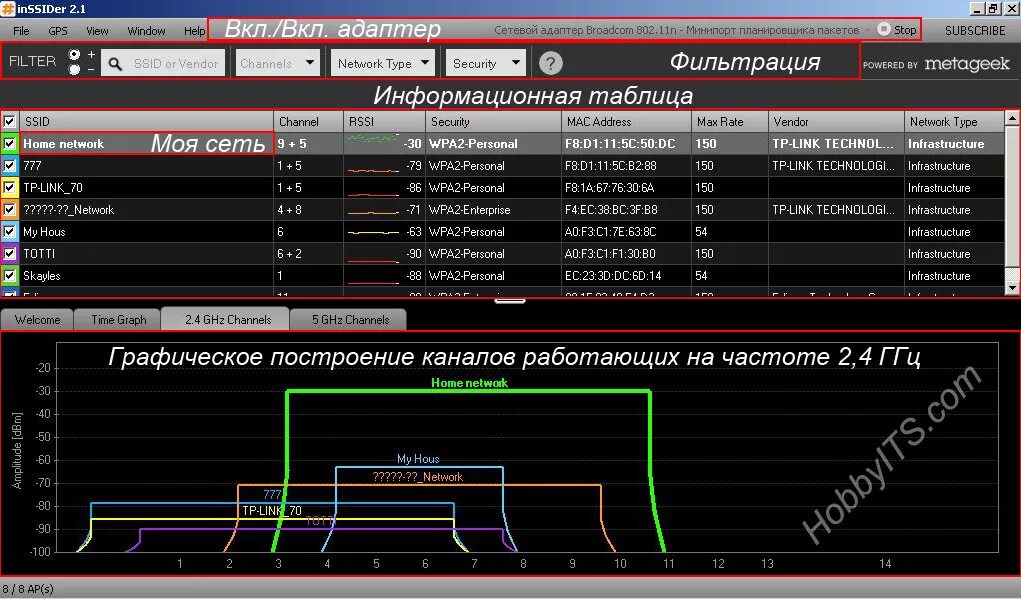Click the My Hous label in channel graph
This screenshot has height=599, width=1021.
click(418, 459)
